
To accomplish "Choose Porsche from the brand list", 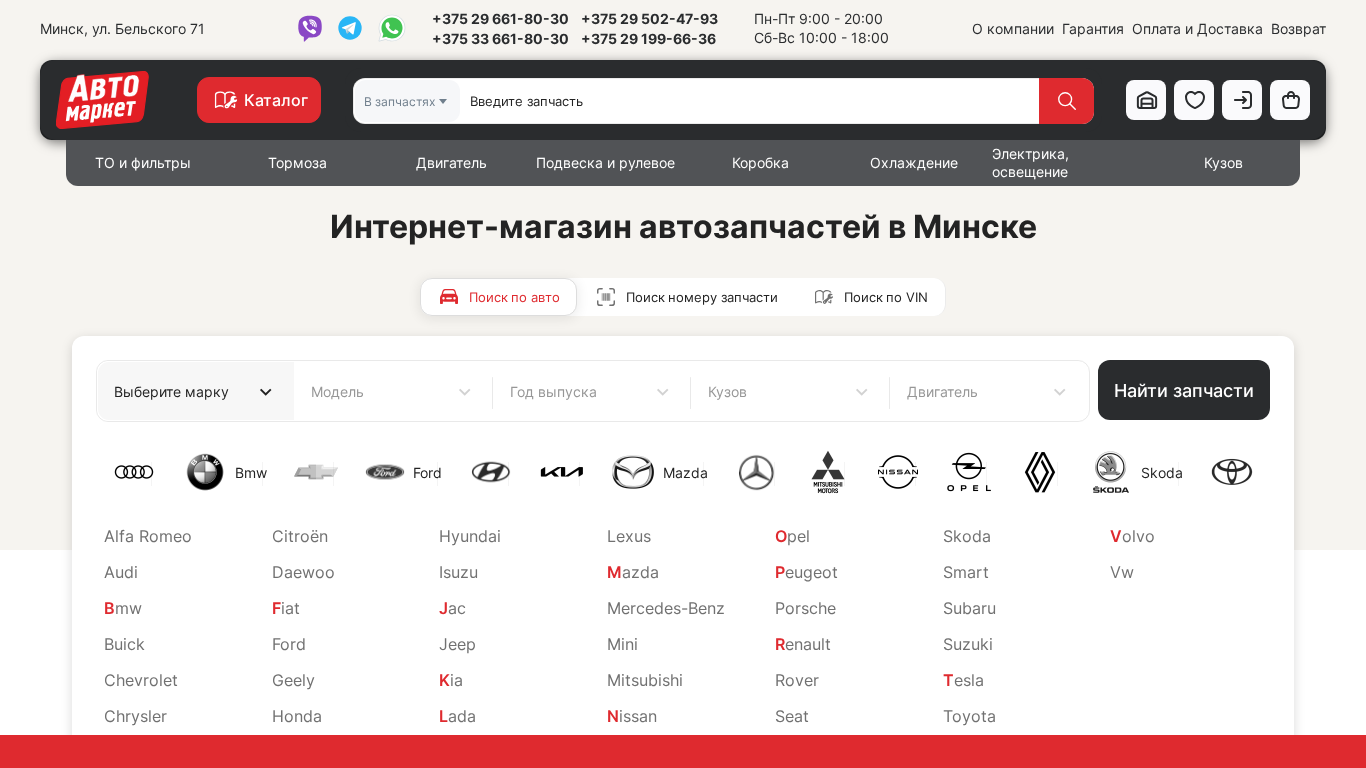I will 805,608.
